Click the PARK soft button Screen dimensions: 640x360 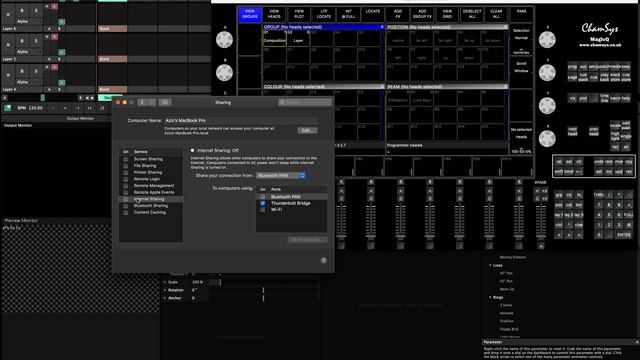tap(521, 14)
